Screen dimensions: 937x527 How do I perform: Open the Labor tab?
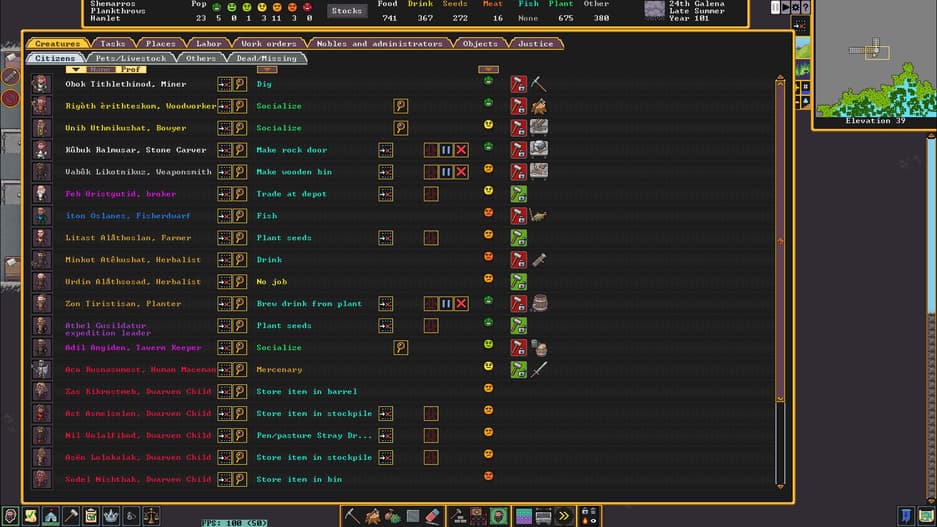pos(209,44)
